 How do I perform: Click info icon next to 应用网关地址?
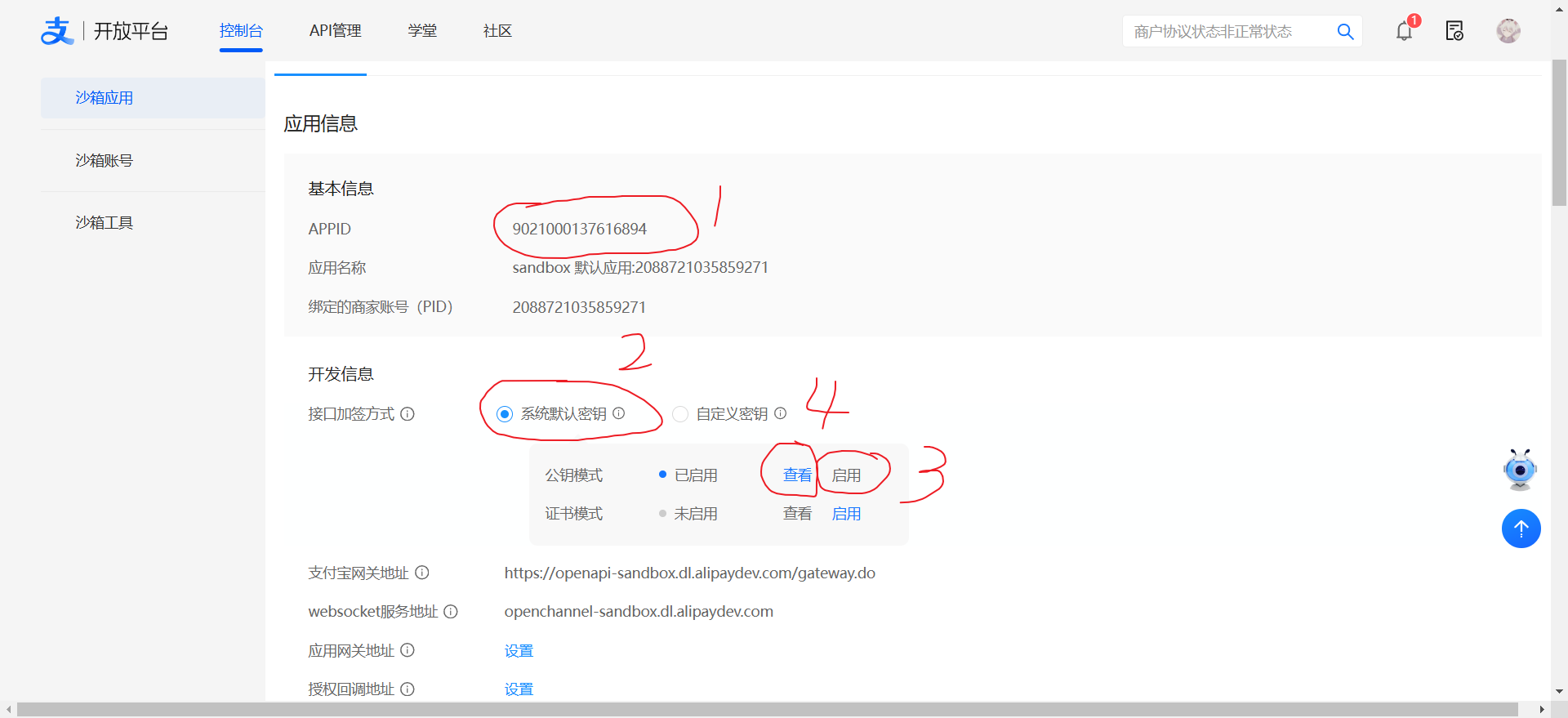[408, 650]
